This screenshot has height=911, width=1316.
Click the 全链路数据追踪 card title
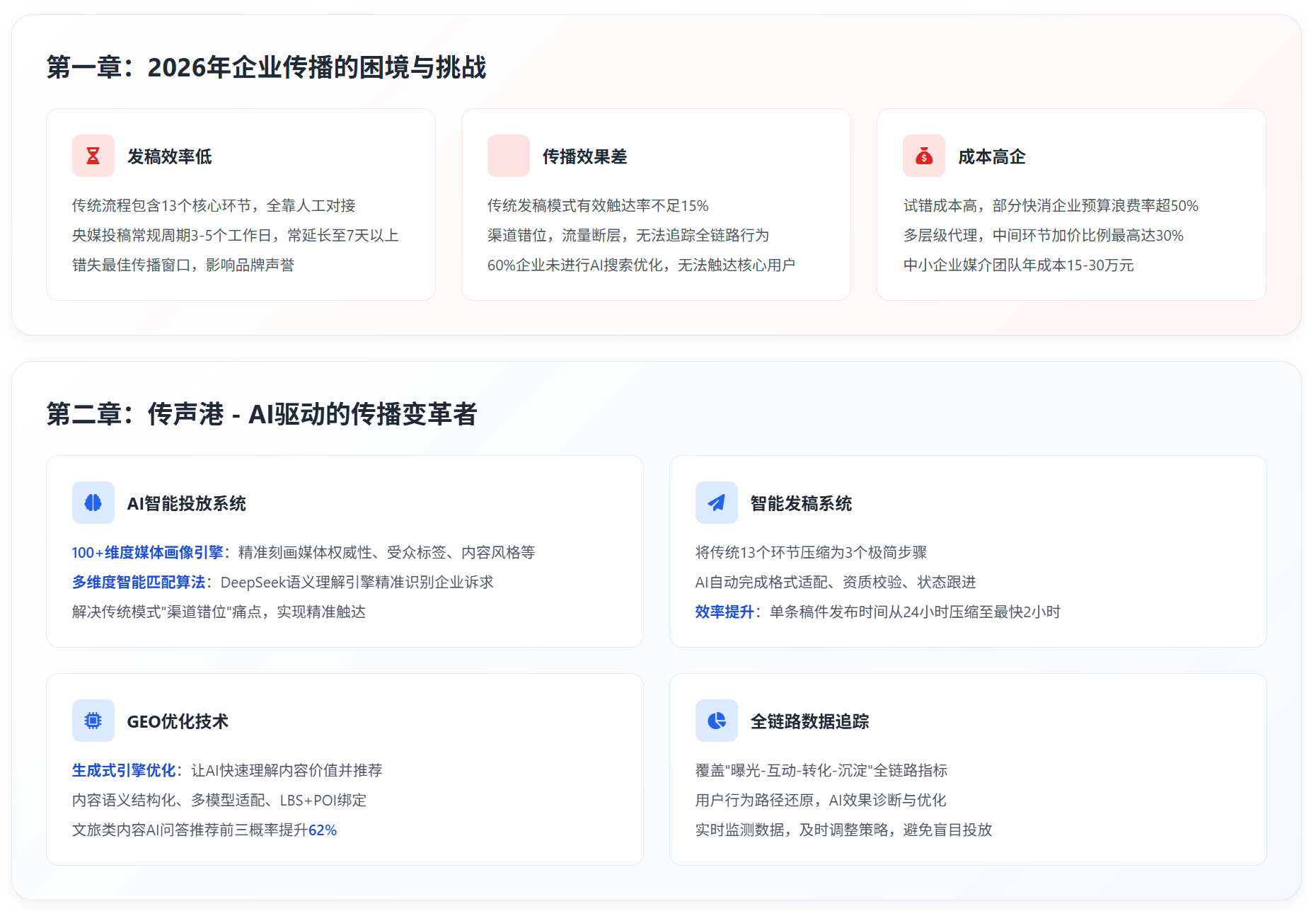pos(809,721)
